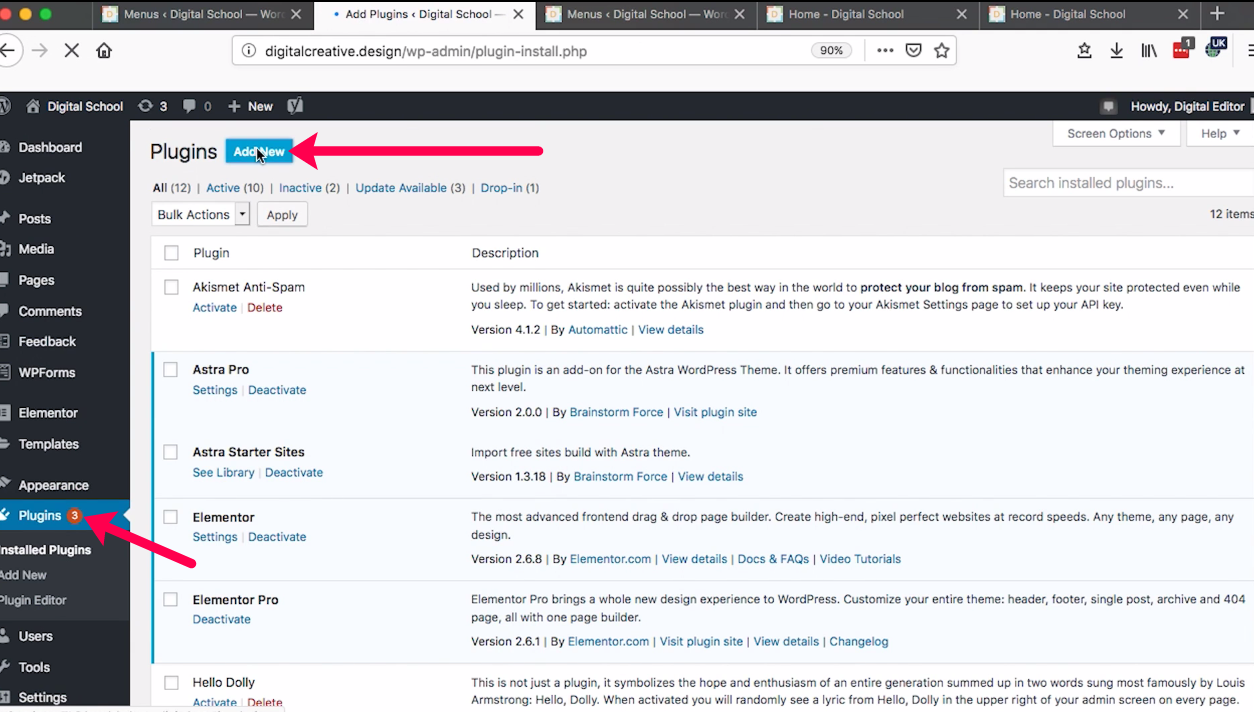The height and width of the screenshot is (712, 1254).
Task: Filter by Inactive (2) plugins
Action: pos(309,188)
